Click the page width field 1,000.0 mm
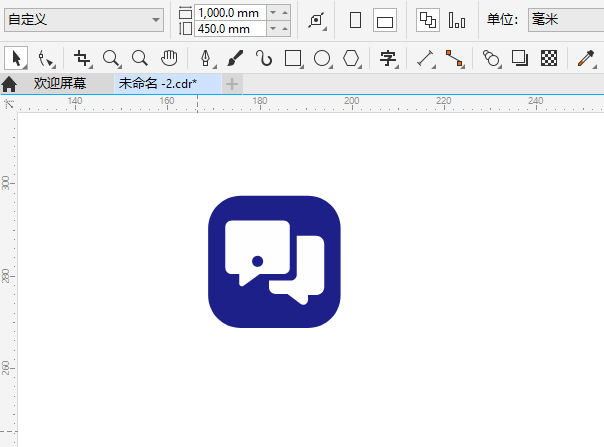 230,11
